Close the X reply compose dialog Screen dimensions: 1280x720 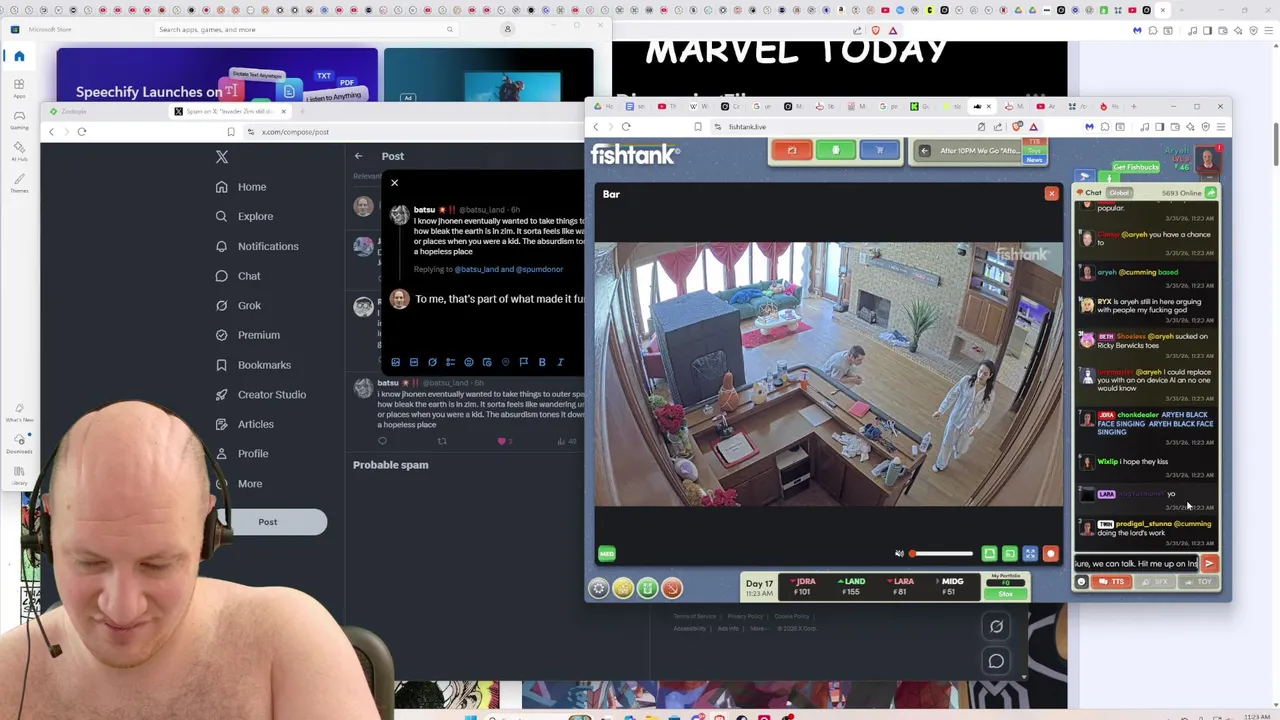394,183
